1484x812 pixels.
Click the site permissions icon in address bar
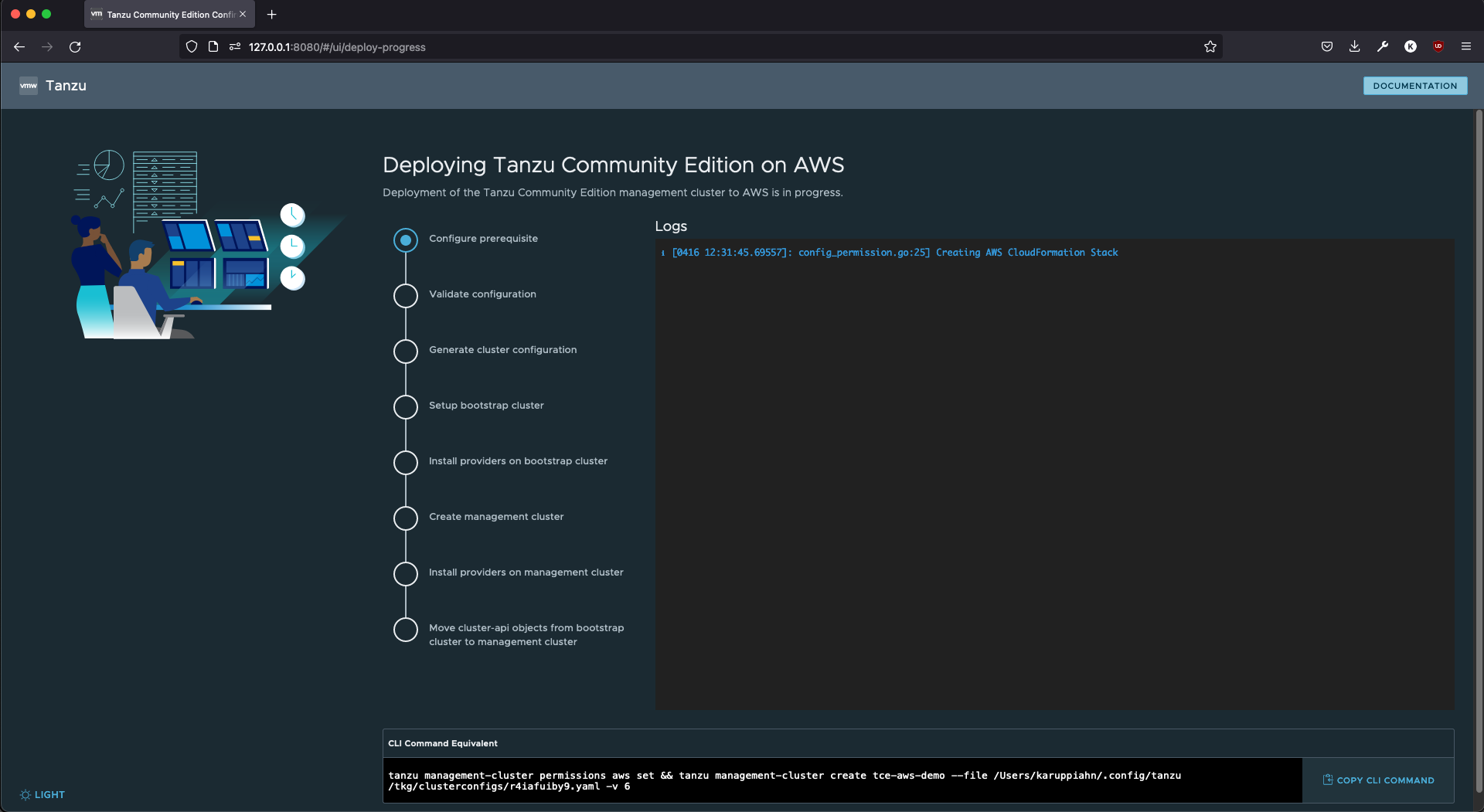(x=235, y=47)
